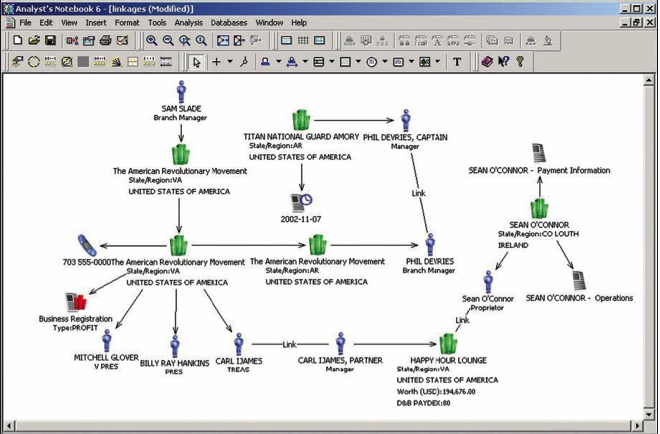Click the entity stamp icon tool

coord(265,62)
